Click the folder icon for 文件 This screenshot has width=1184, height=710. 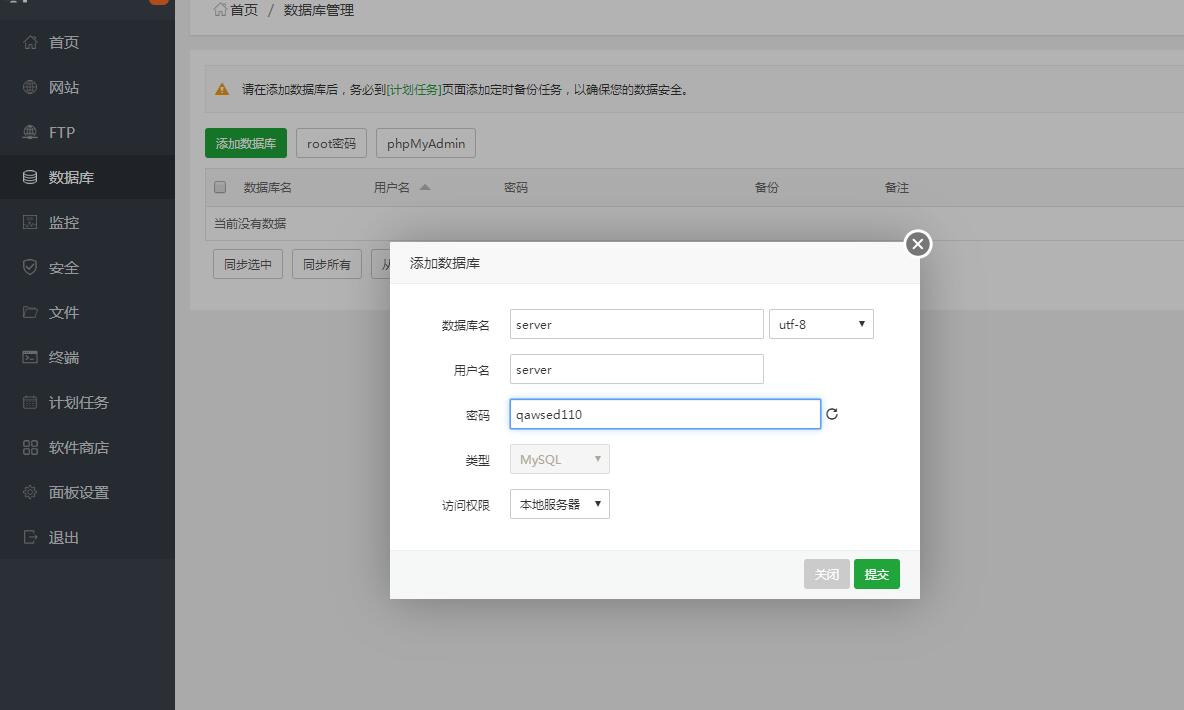click(30, 312)
